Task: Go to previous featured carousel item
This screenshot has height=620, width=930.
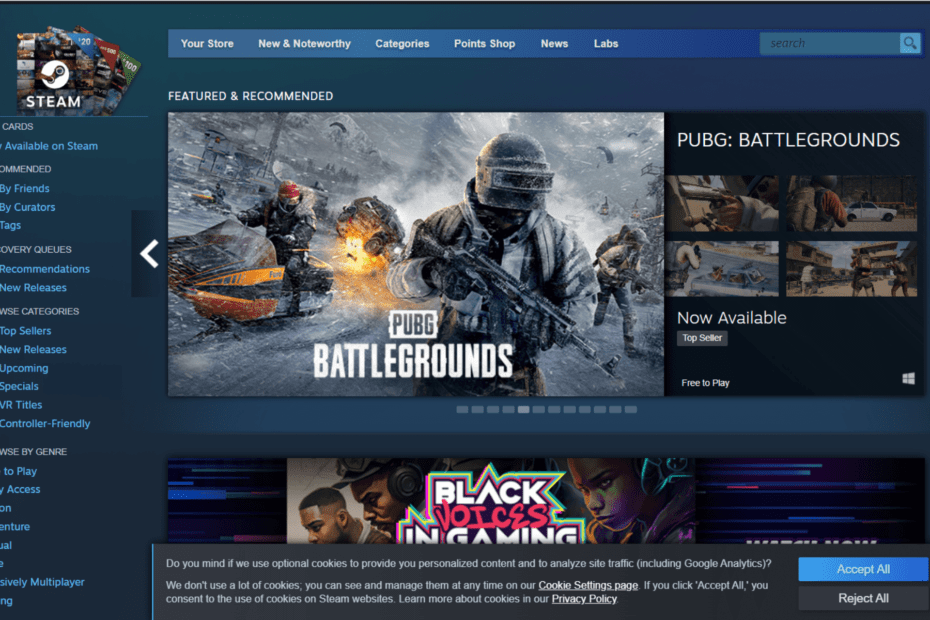Action: [x=149, y=254]
